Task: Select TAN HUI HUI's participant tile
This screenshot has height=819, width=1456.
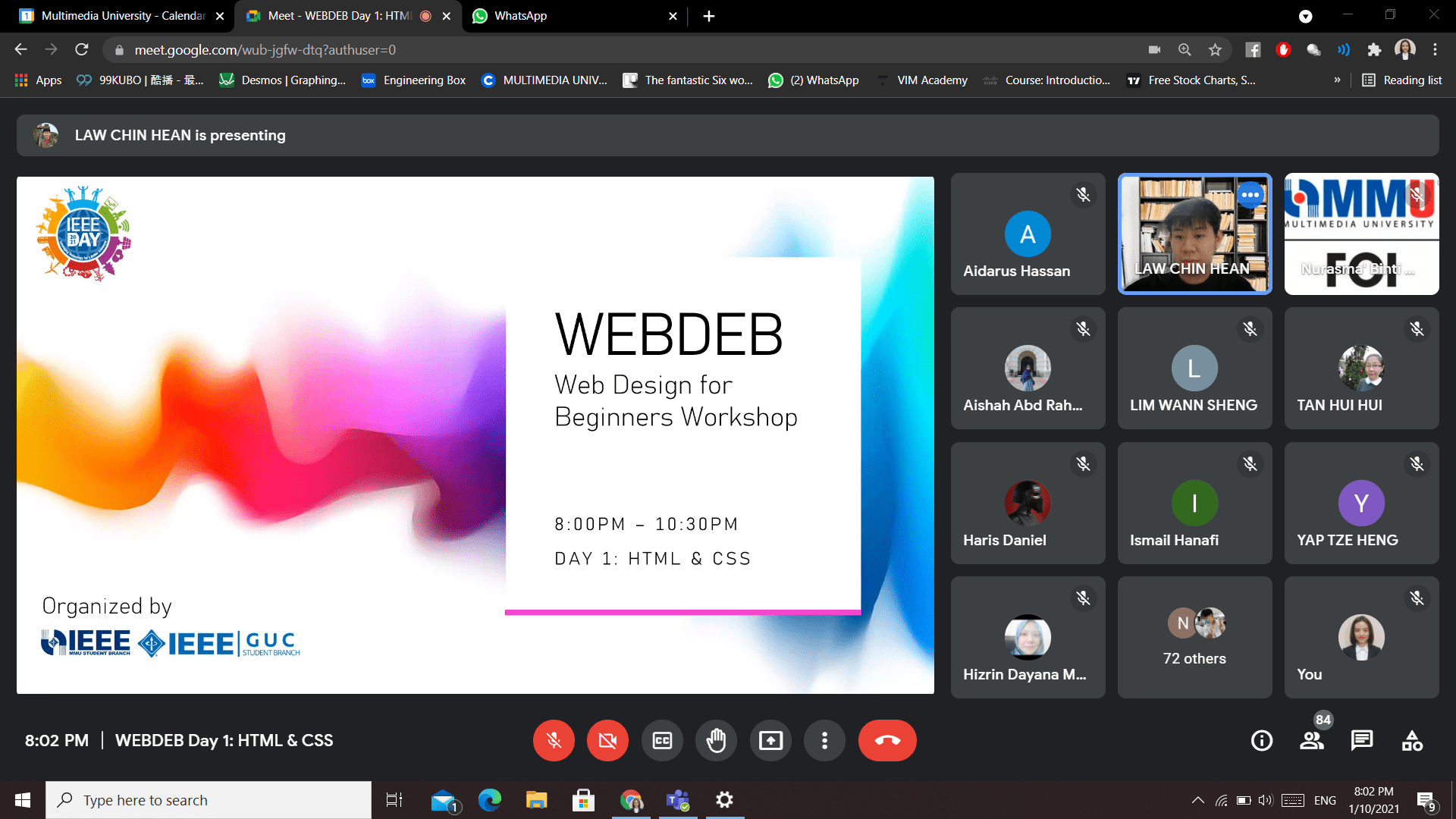Action: coord(1361,368)
